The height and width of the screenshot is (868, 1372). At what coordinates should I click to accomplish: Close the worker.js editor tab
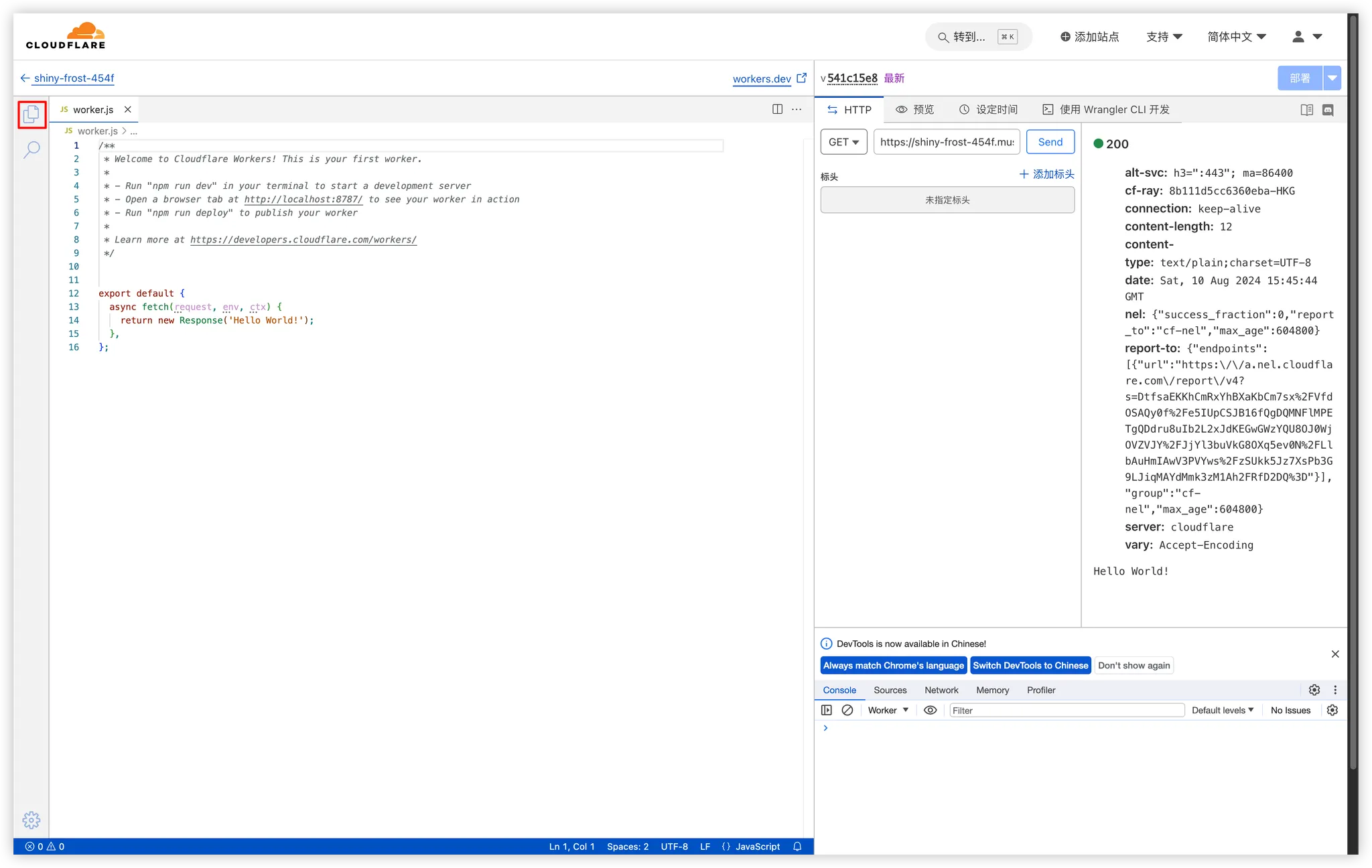(x=127, y=109)
